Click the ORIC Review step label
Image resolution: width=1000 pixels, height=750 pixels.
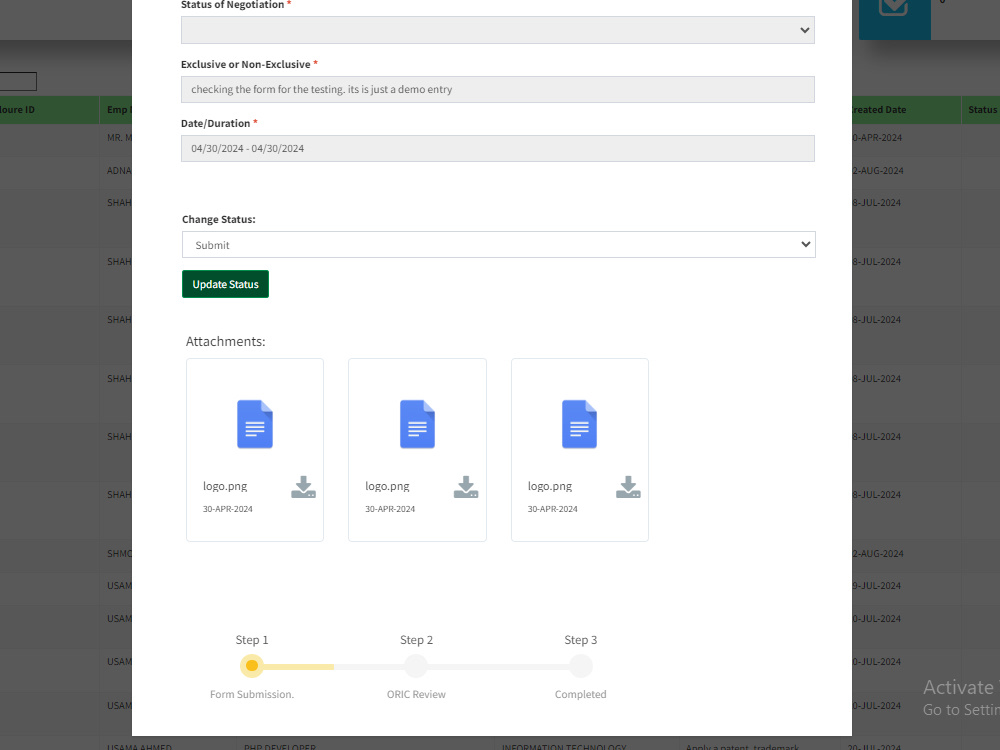pos(416,694)
